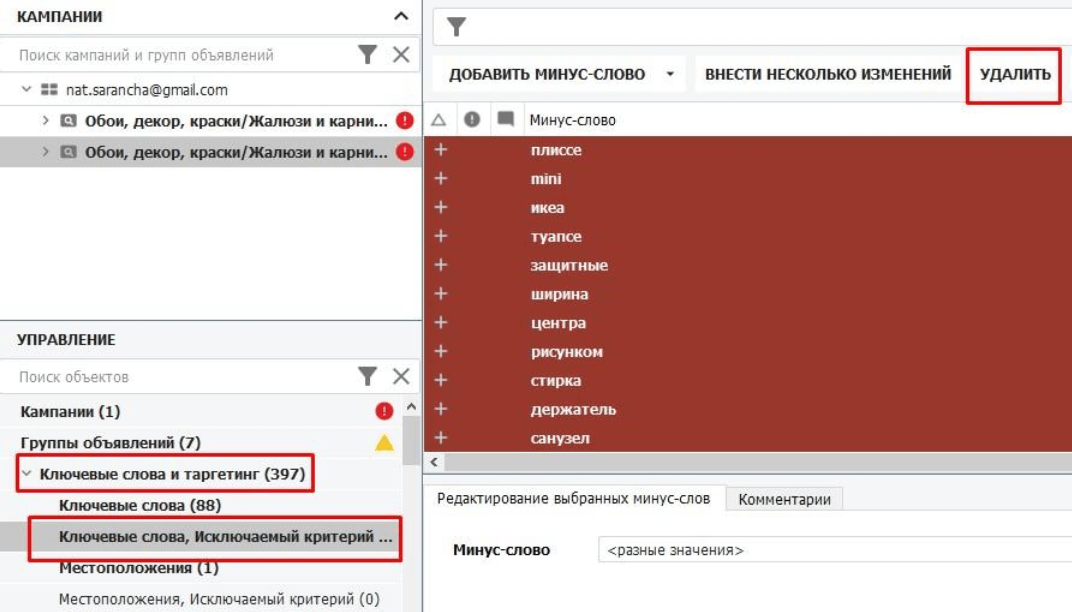The height and width of the screenshot is (612, 1072).
Task: Click the comment column header icon
Action: click(x=505, y=120)
